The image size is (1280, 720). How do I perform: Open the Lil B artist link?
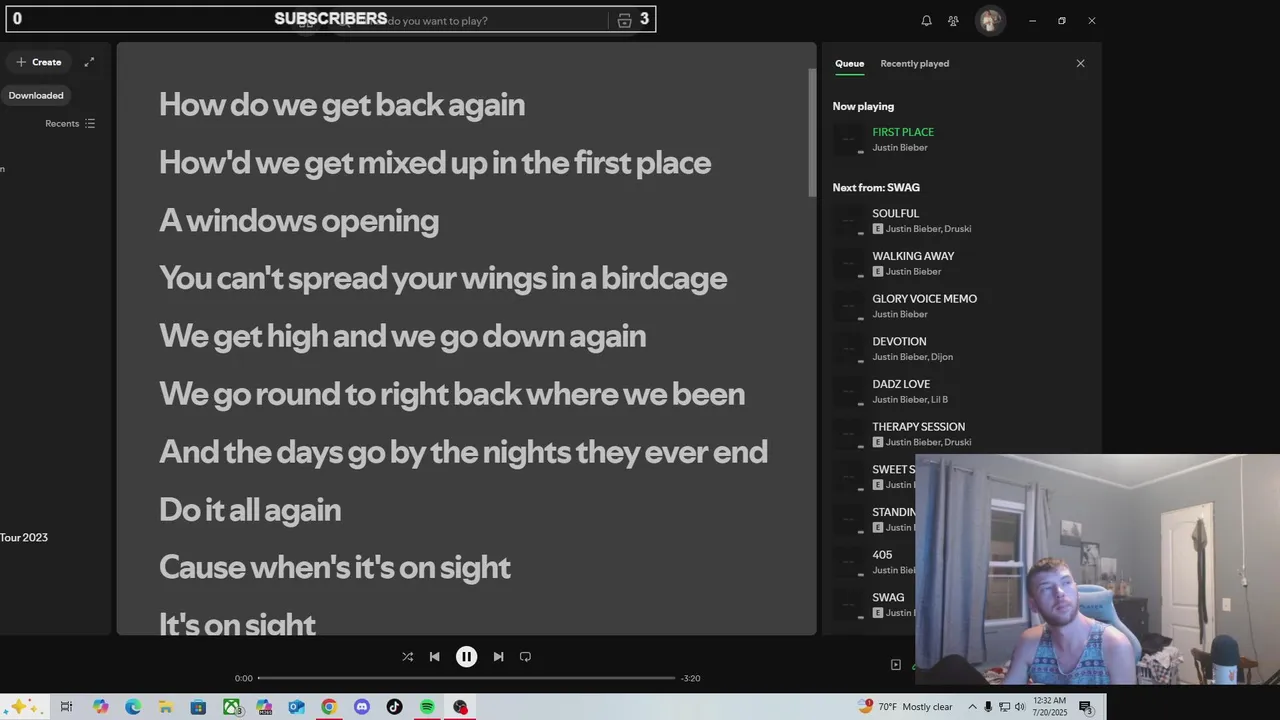(939, 400)
